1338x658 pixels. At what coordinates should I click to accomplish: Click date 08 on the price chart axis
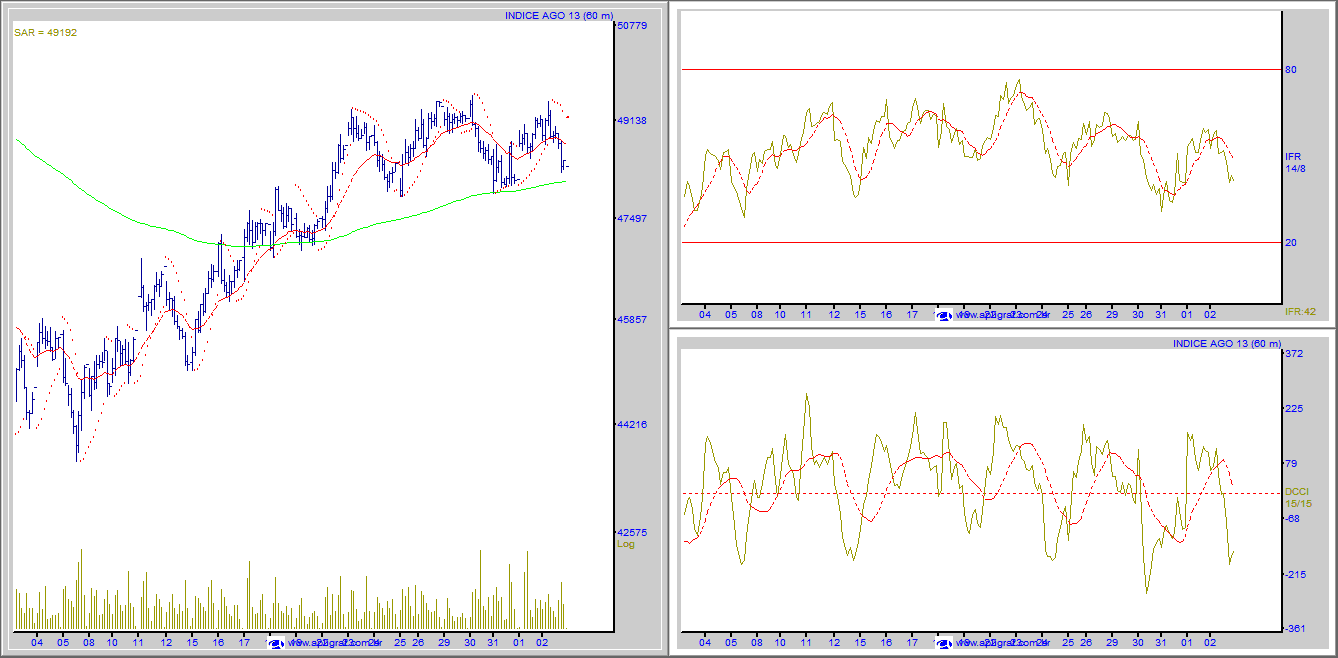pos(89,643)
